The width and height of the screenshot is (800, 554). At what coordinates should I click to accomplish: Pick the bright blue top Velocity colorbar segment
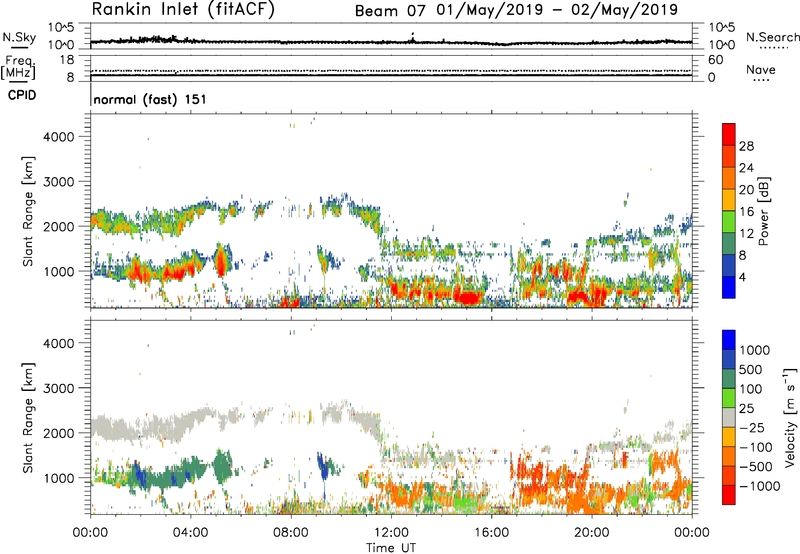tap(729, 340)
